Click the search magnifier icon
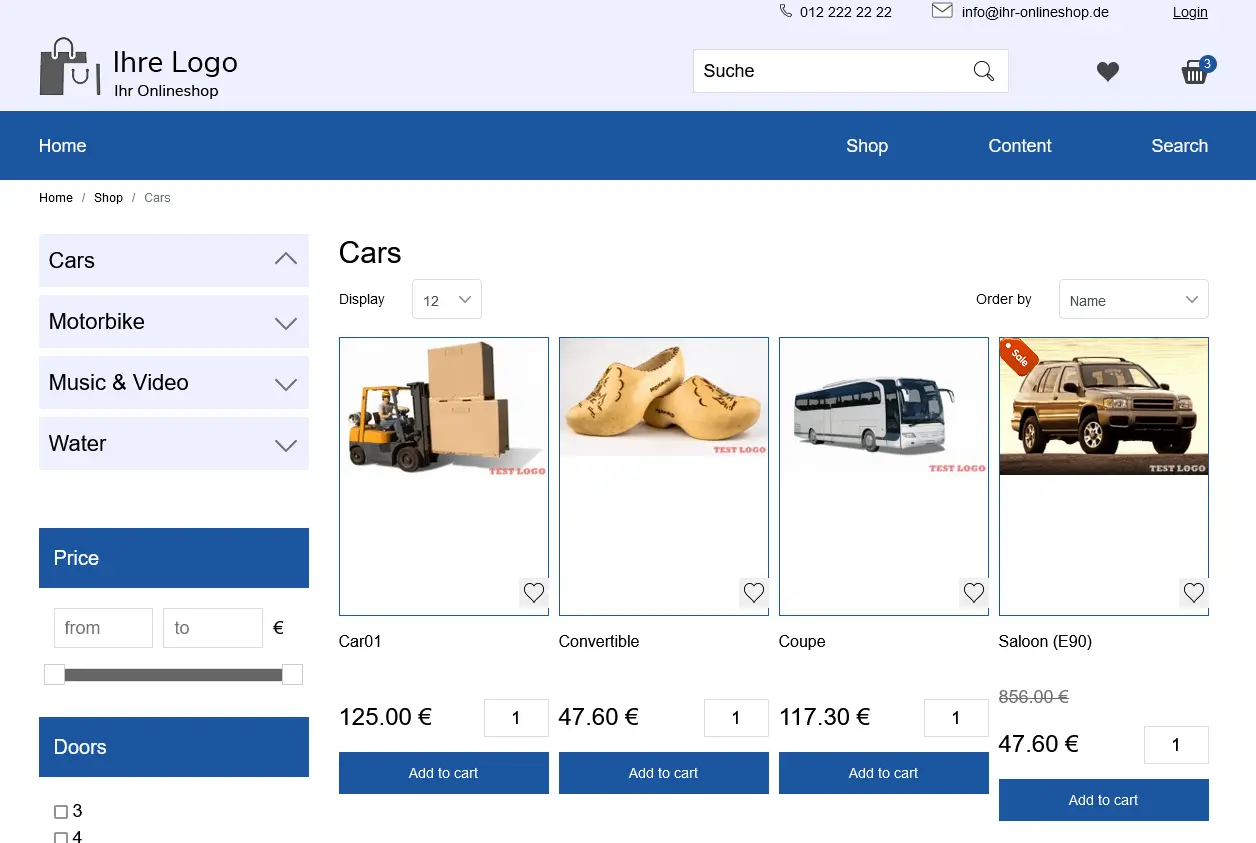This screenshot has height=843, width=1256. tap(984, 71)
